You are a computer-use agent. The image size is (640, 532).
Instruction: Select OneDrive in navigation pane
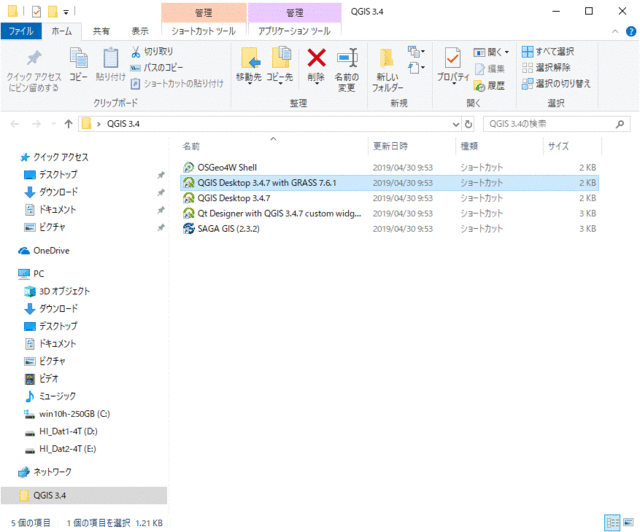point(44,251)
